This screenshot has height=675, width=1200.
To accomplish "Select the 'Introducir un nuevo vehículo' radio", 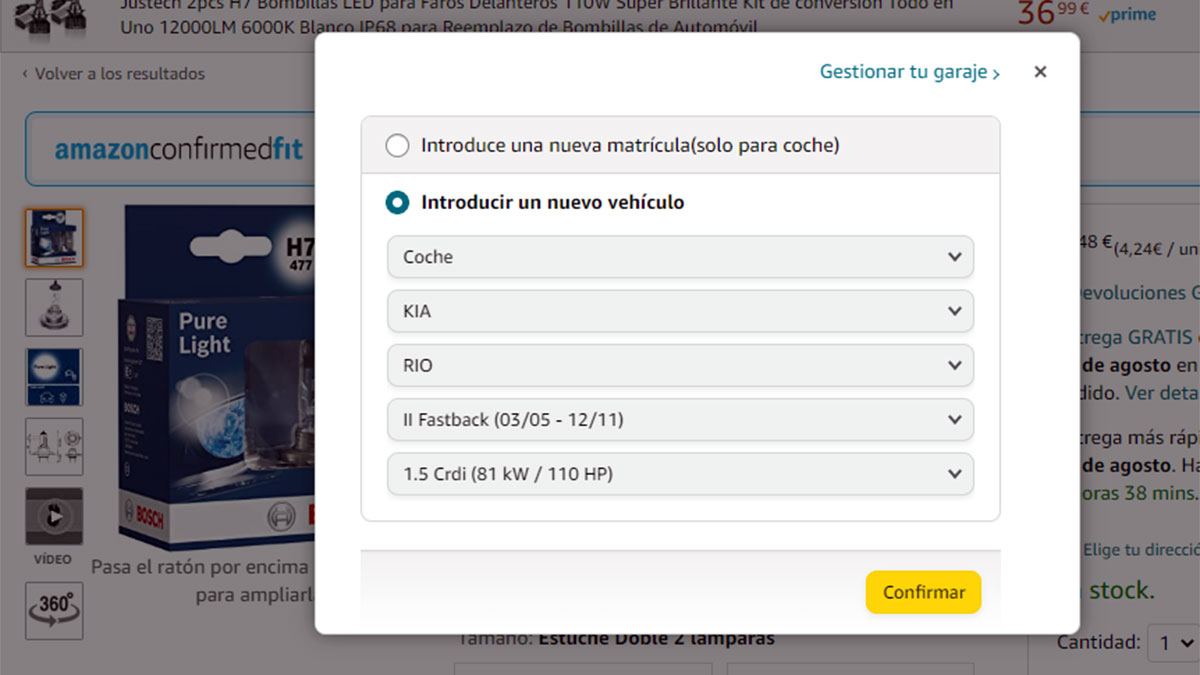I will click(x=397, y=203).
